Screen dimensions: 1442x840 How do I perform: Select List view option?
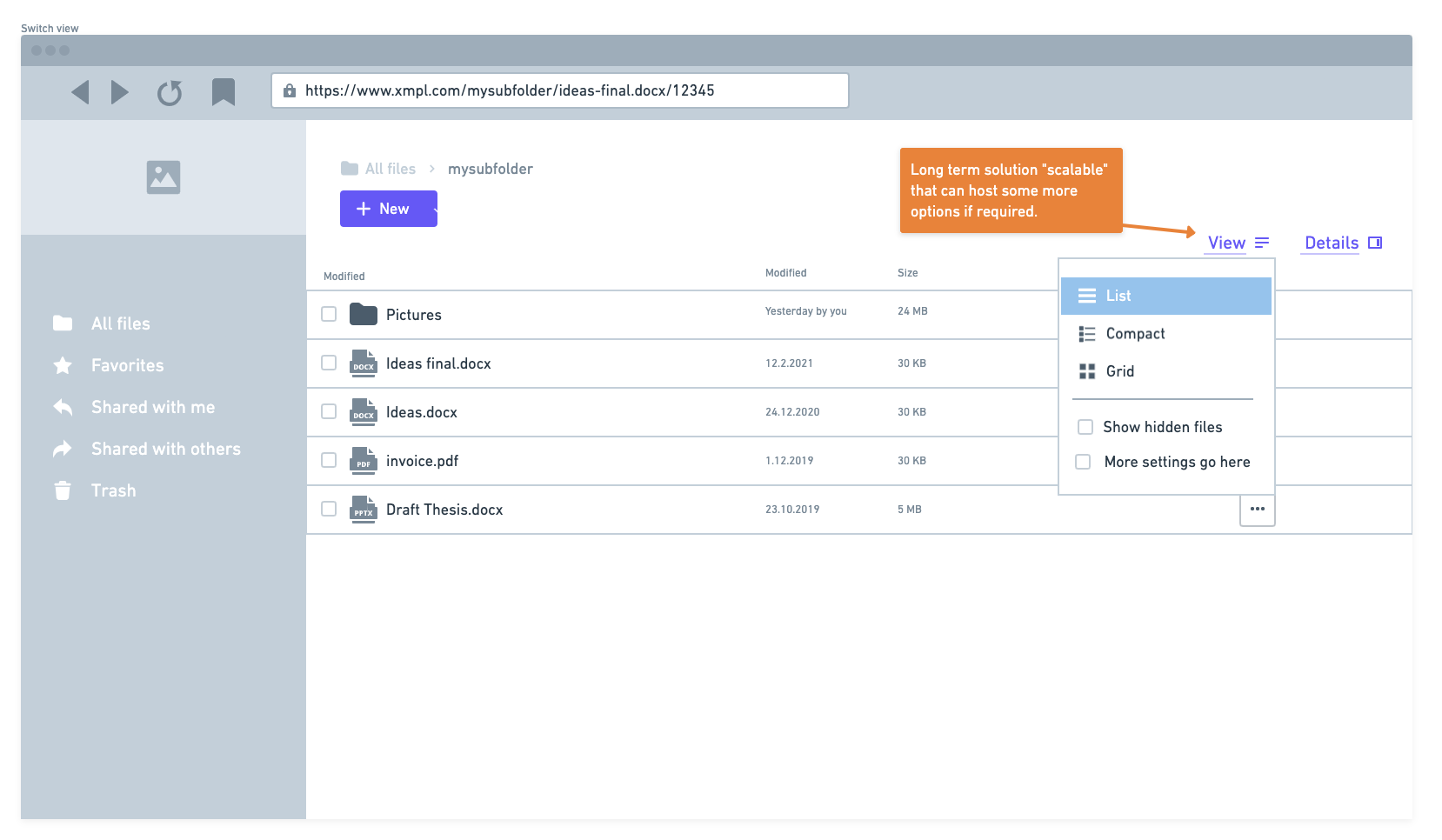point(1166,296)
